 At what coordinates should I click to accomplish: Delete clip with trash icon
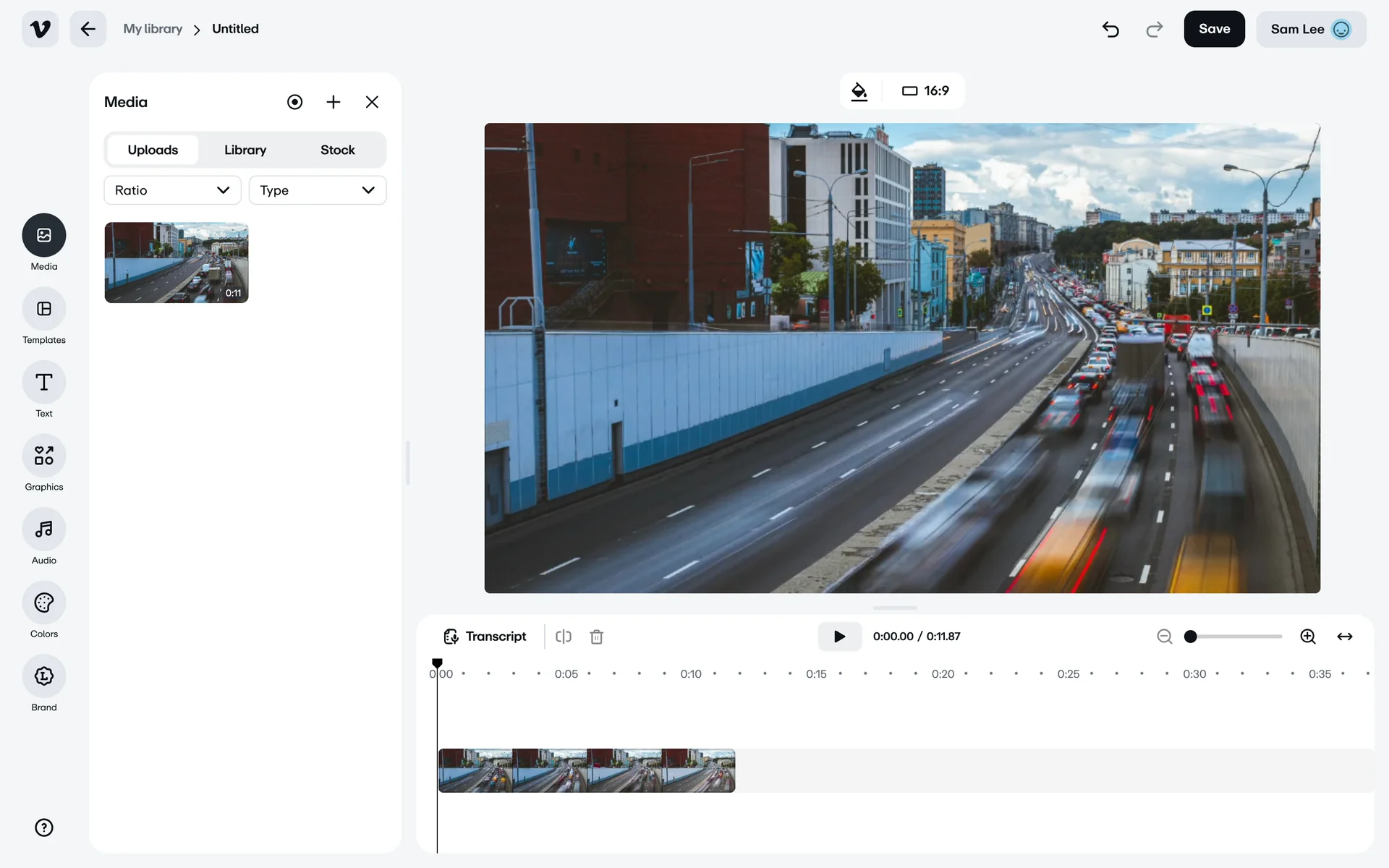[597, 637]
